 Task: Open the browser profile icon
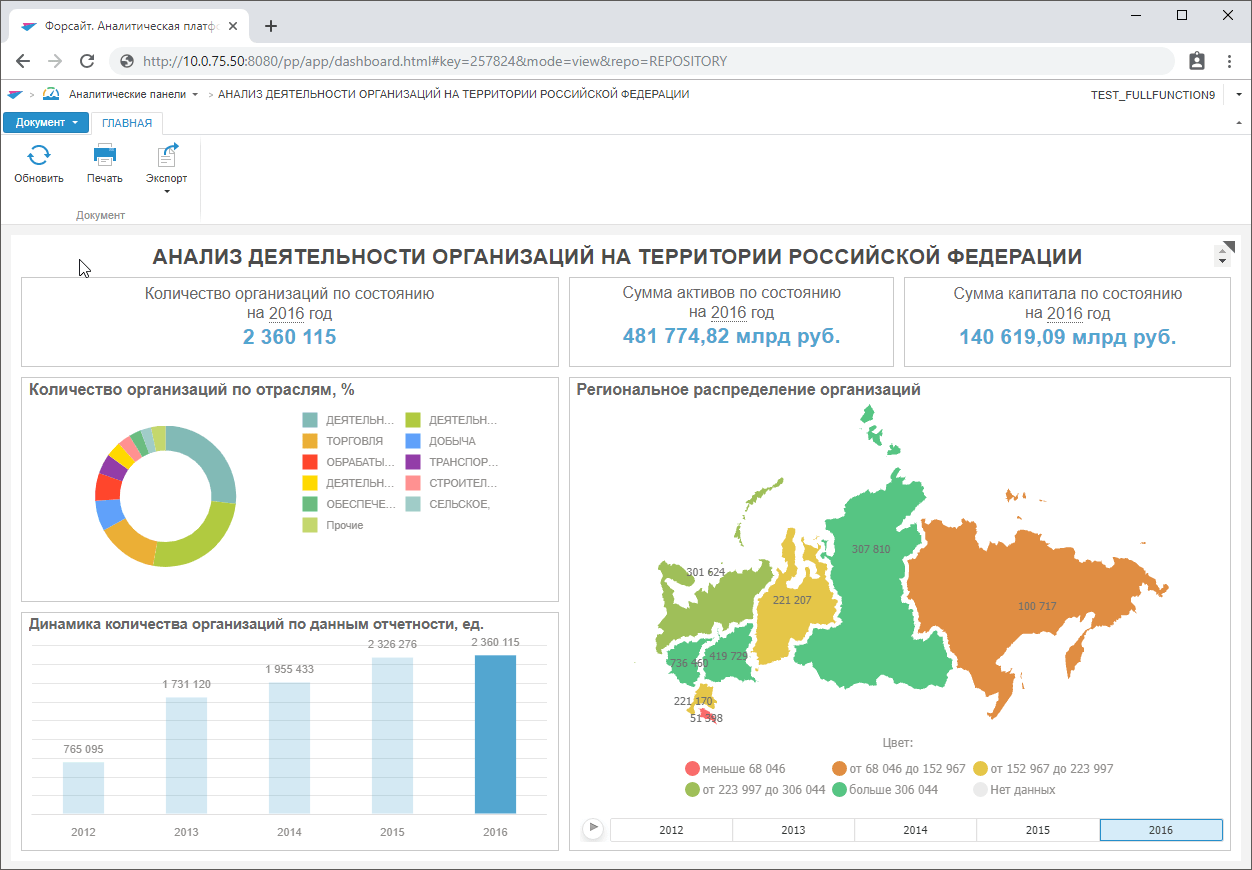click(x=1196, y=61)
